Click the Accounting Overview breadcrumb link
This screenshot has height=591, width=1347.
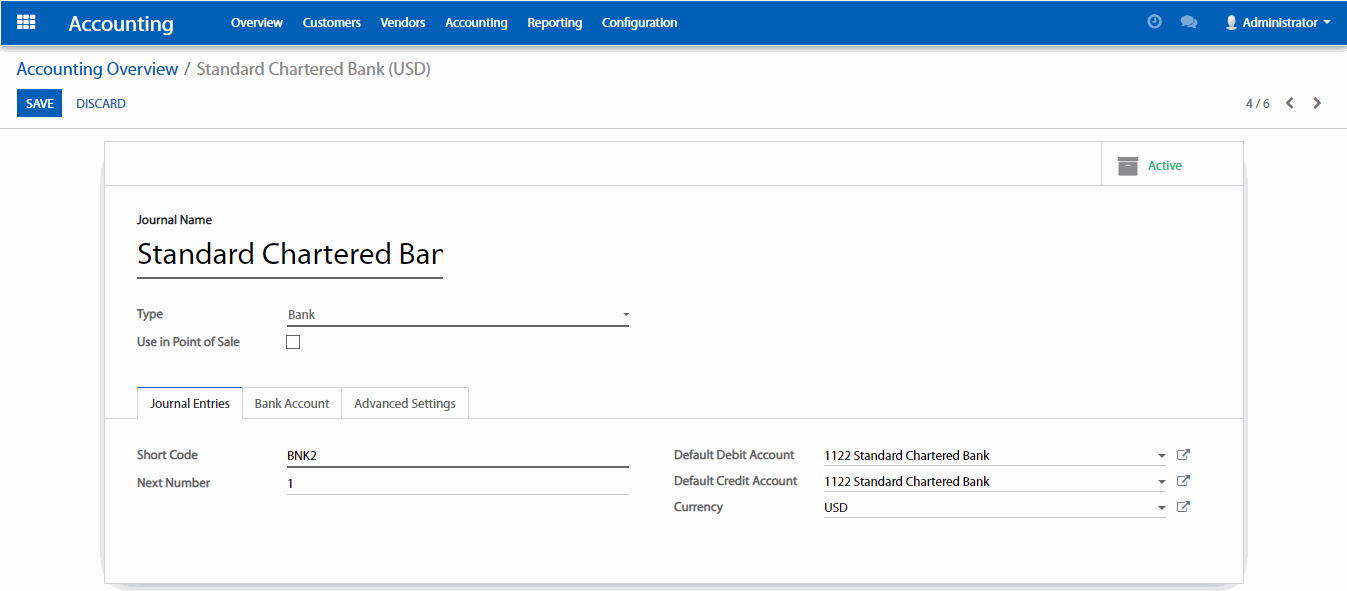click(97, 69)
